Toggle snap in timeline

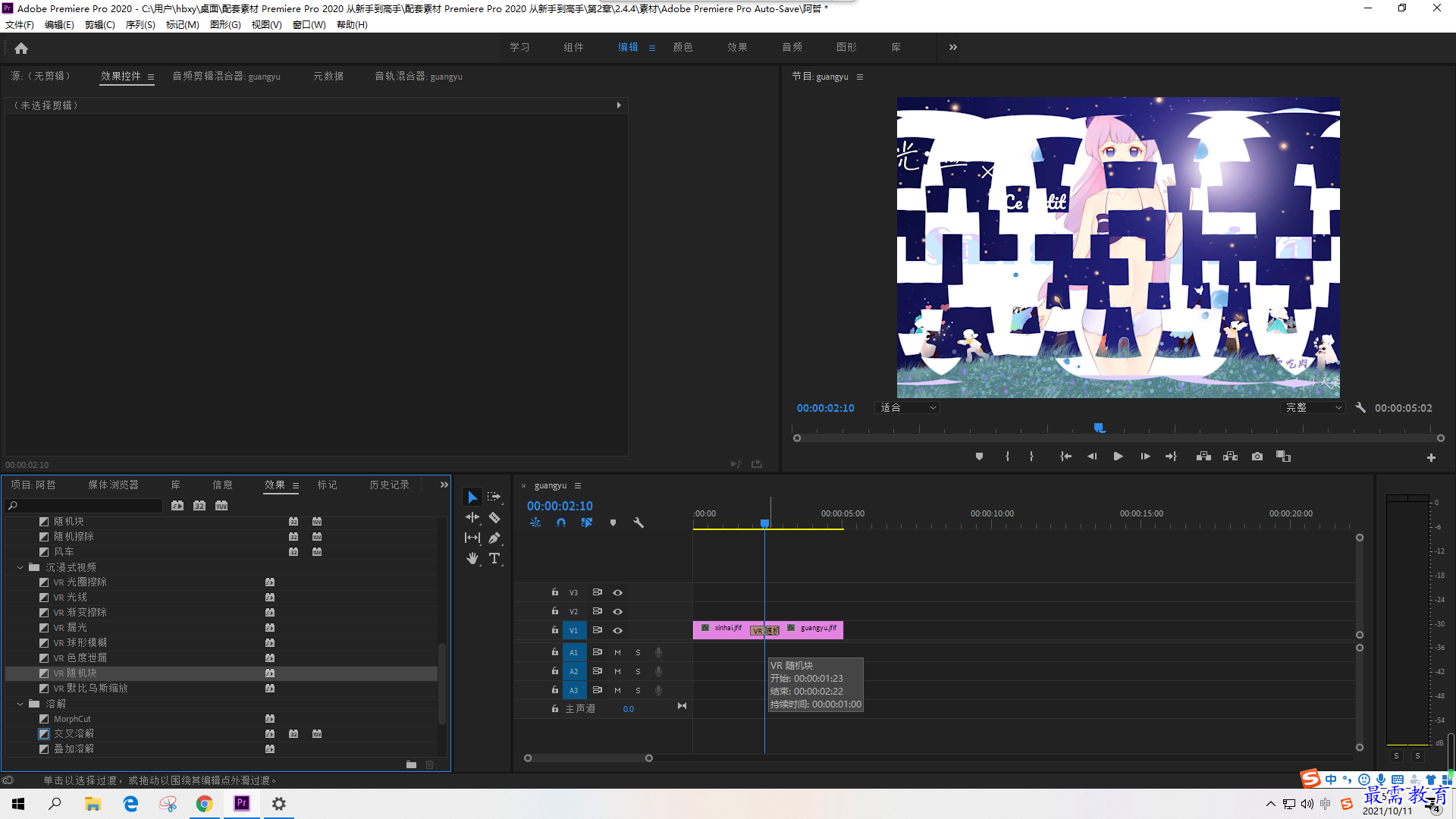click(561, 522)
